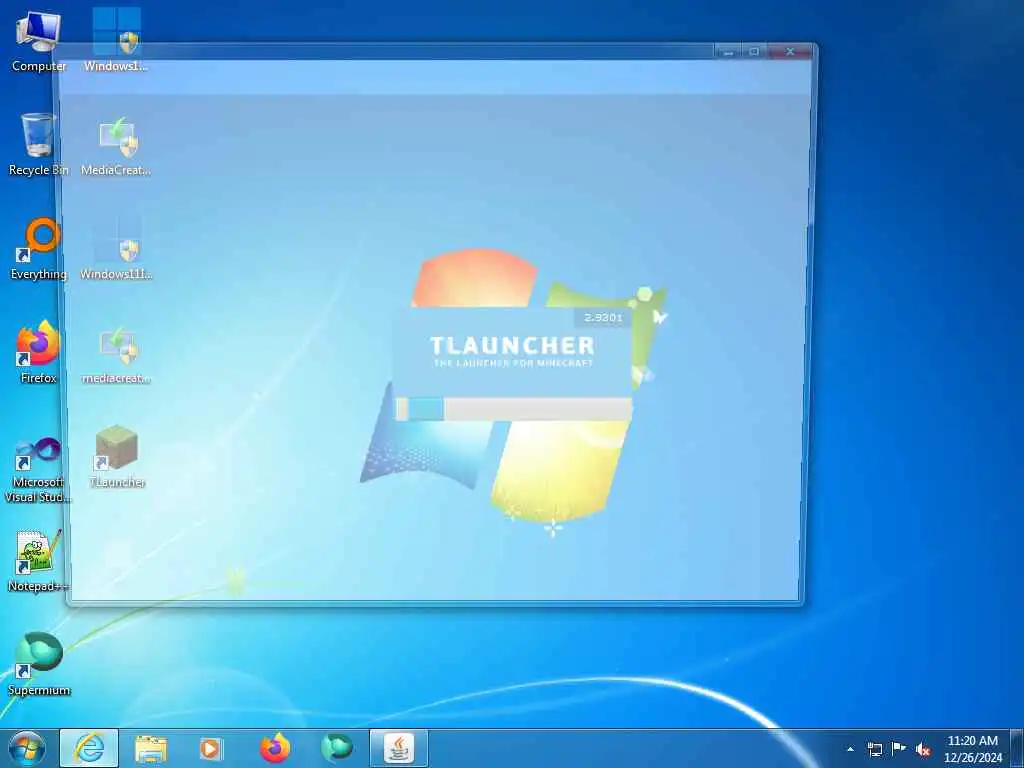Screen dimensions: 1024x768
Task: Open the Recycle Bin icon
Action: point(38,144)
